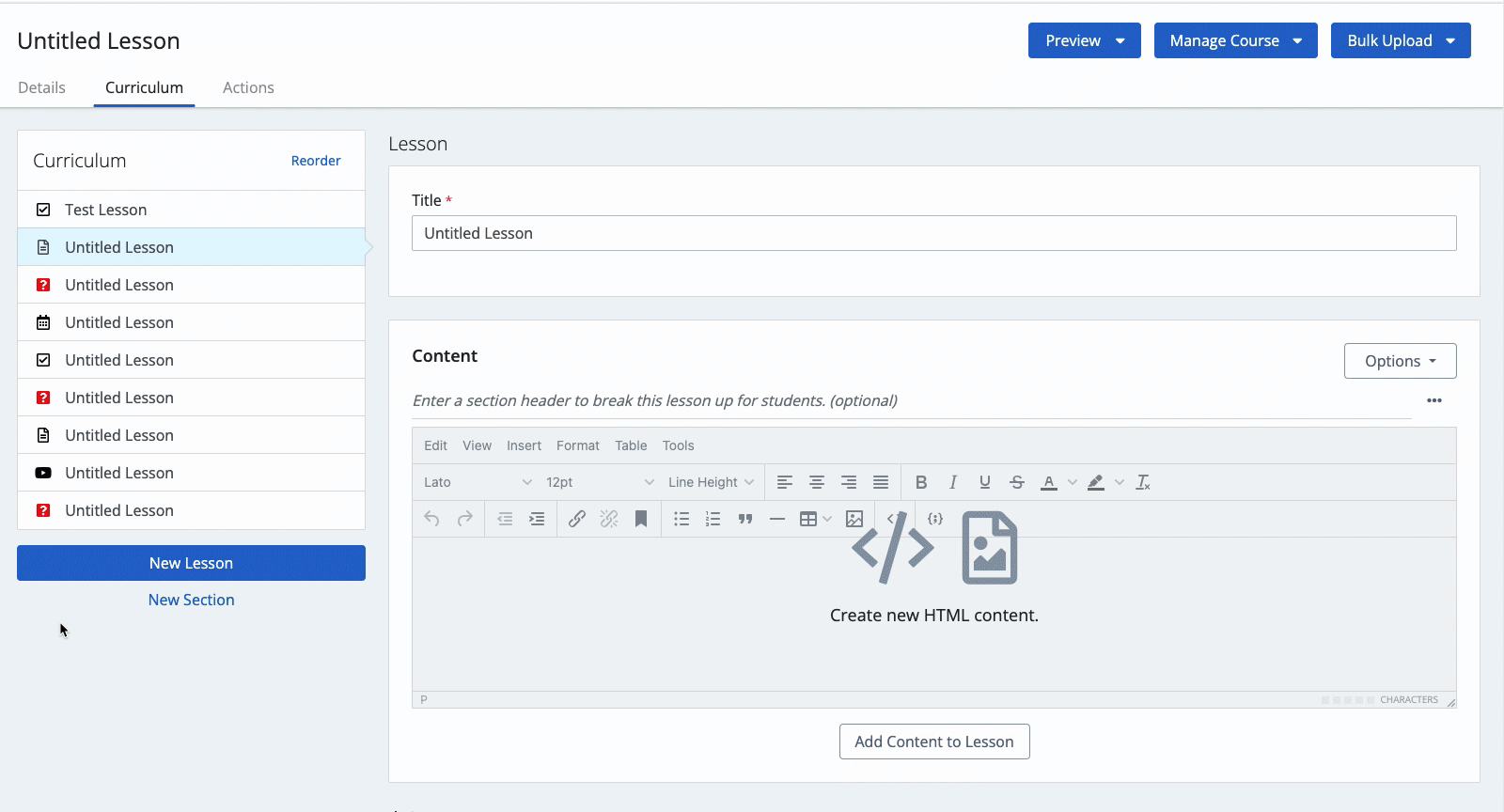
Task: Insert a blockquote
Action: coord(745,519)
